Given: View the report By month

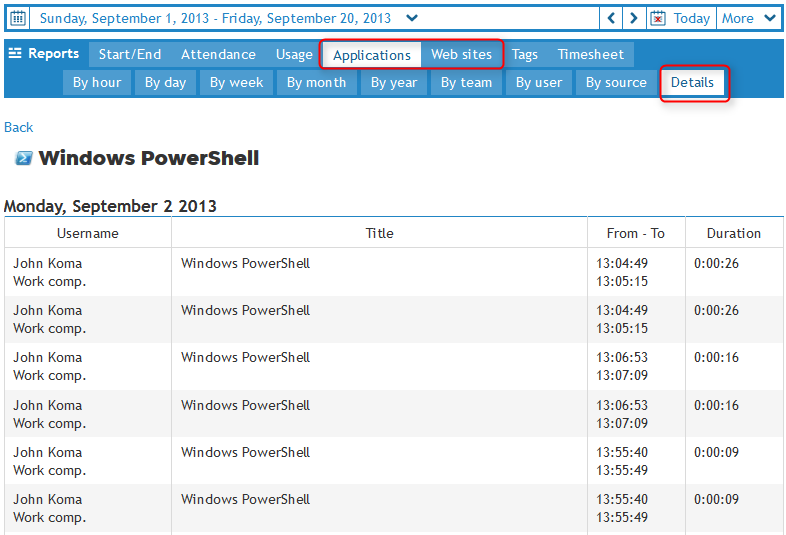Looking at the screenshot, I should [316, 82].
